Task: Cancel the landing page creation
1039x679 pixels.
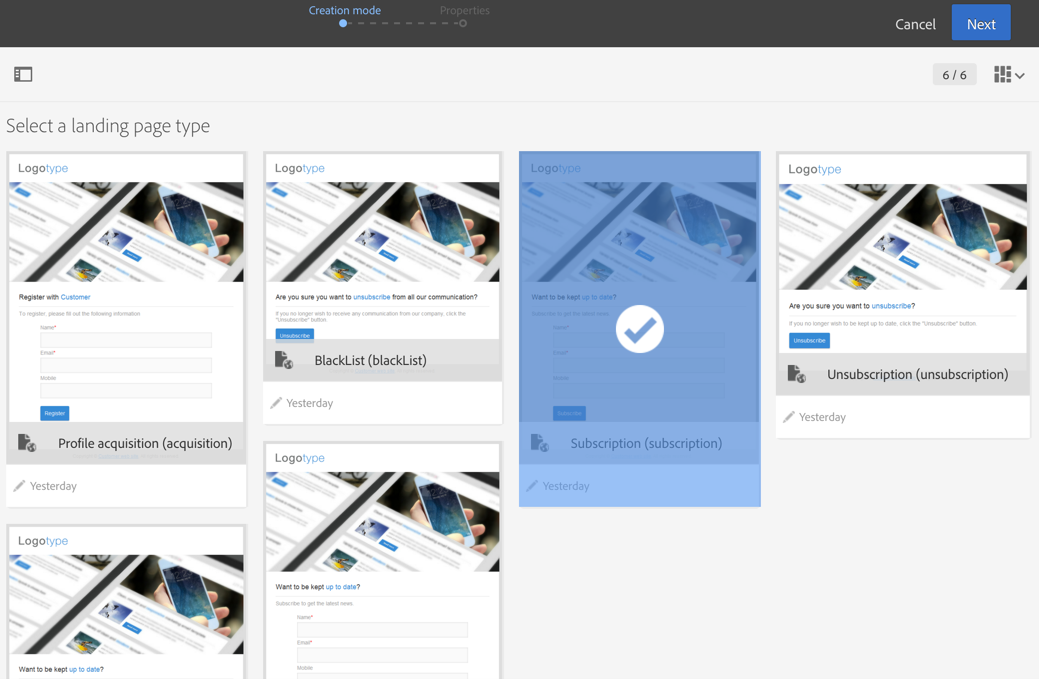Action: 915,25
